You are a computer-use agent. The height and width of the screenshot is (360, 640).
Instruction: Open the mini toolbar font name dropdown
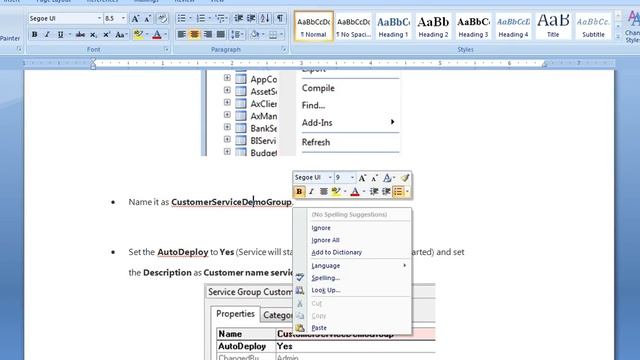pyautogui.click(x=330, y=178)
